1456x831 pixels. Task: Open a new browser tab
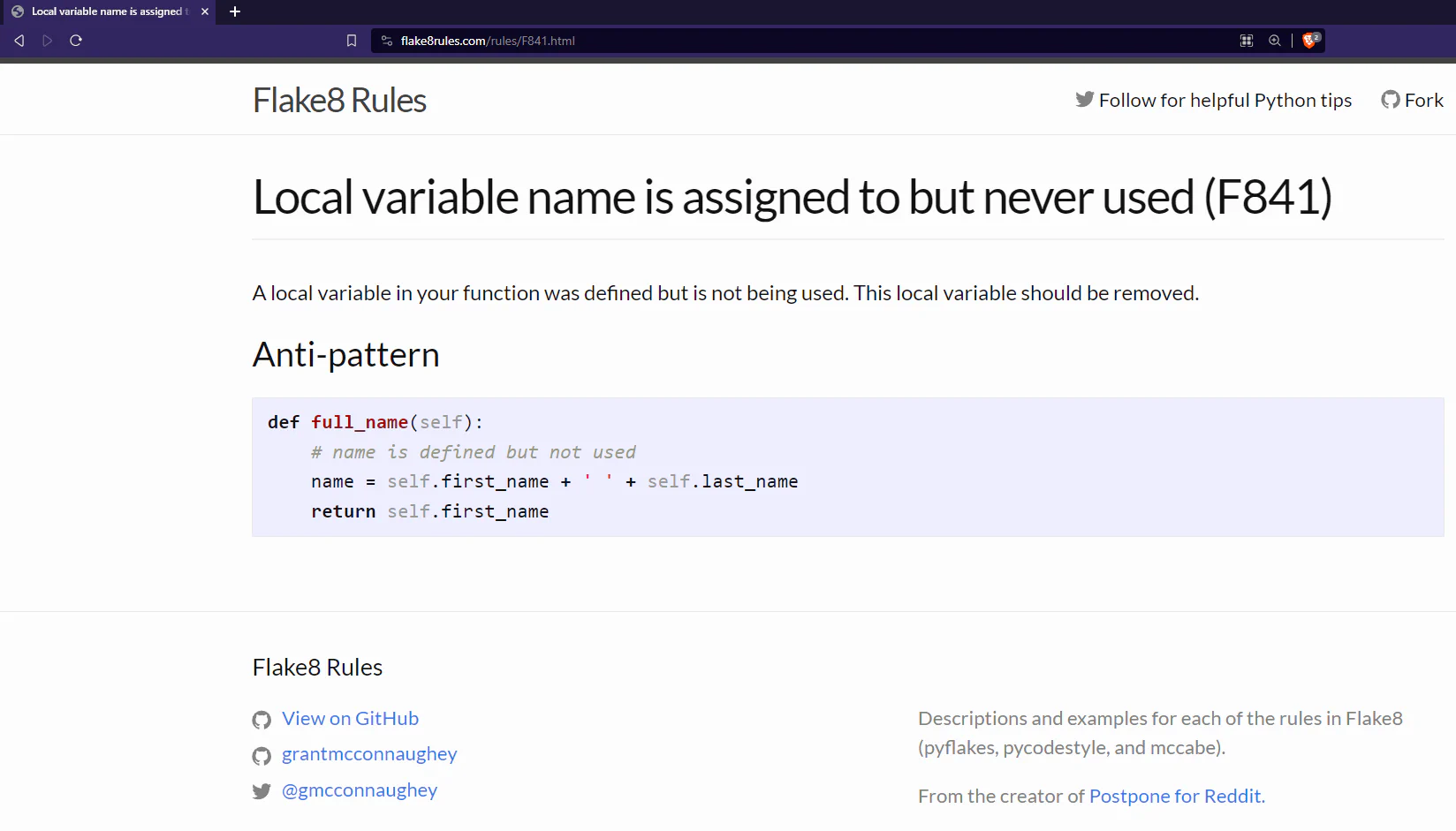tap(234, 11)
